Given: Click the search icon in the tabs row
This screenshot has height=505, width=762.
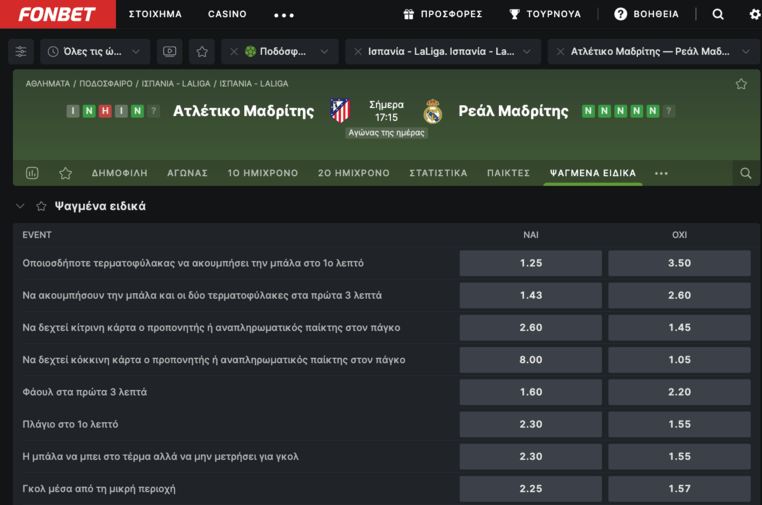Looking at the screenshot, I should (745, 173).
